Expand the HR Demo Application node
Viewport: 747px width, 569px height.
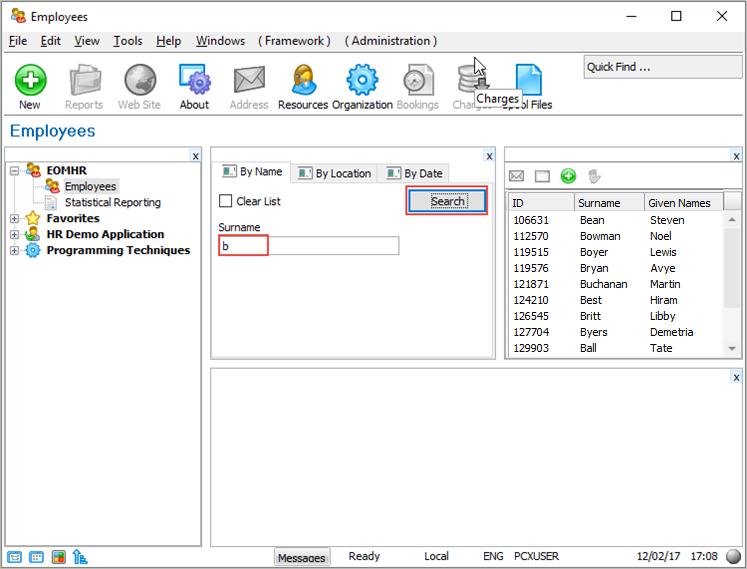point(14,234)
